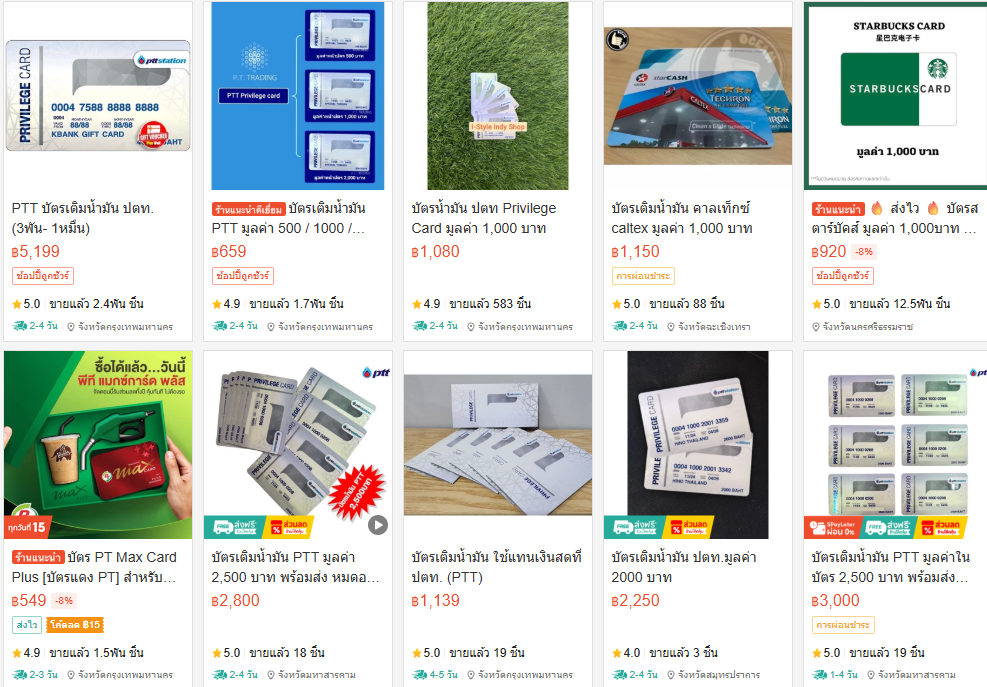The width and height of the screenshot is (987, 687).
Task: Click the star icon on PT Max Card listing
Action: click(x=17, y=653)
